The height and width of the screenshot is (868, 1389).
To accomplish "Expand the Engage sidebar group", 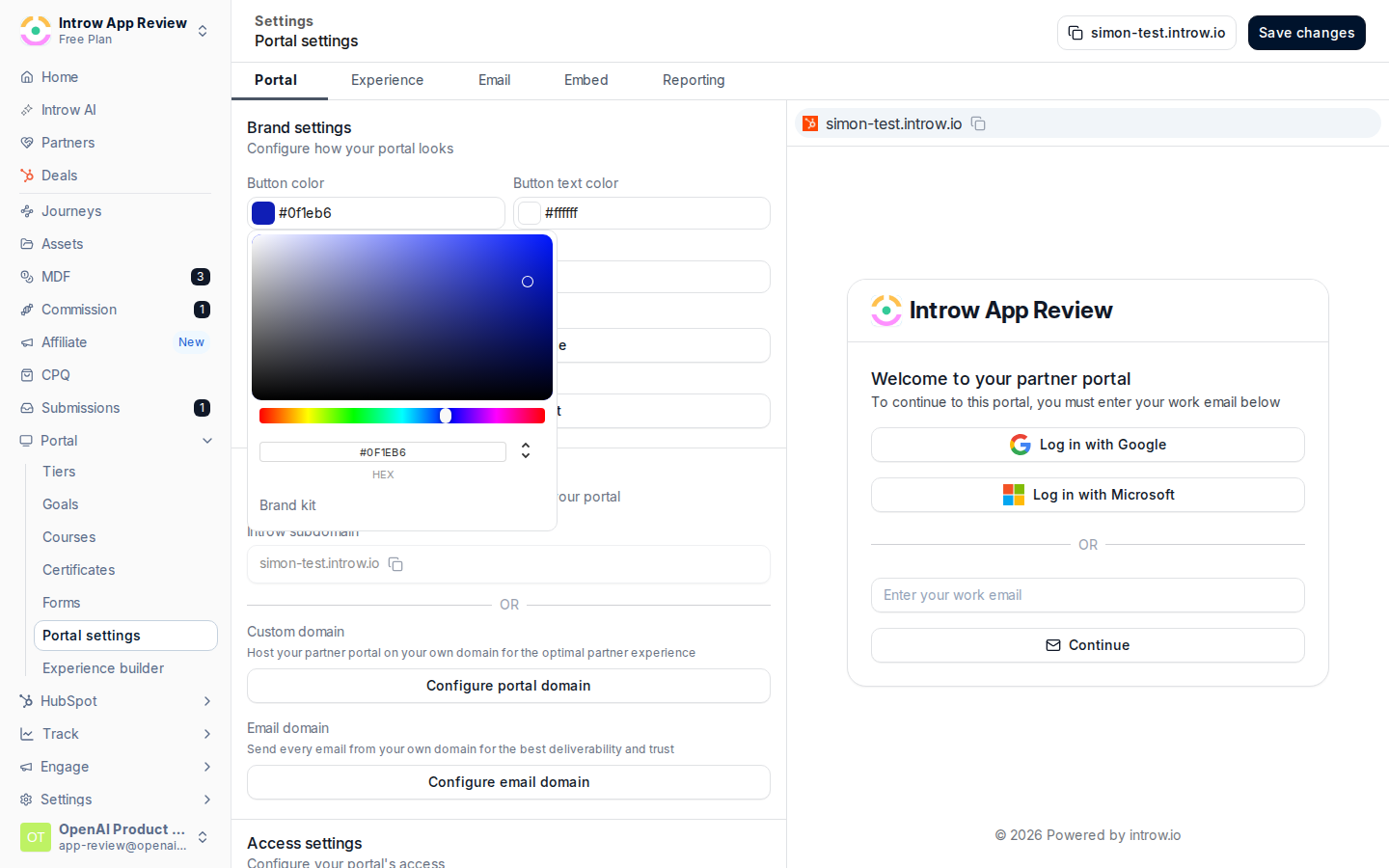I will 207,767.
